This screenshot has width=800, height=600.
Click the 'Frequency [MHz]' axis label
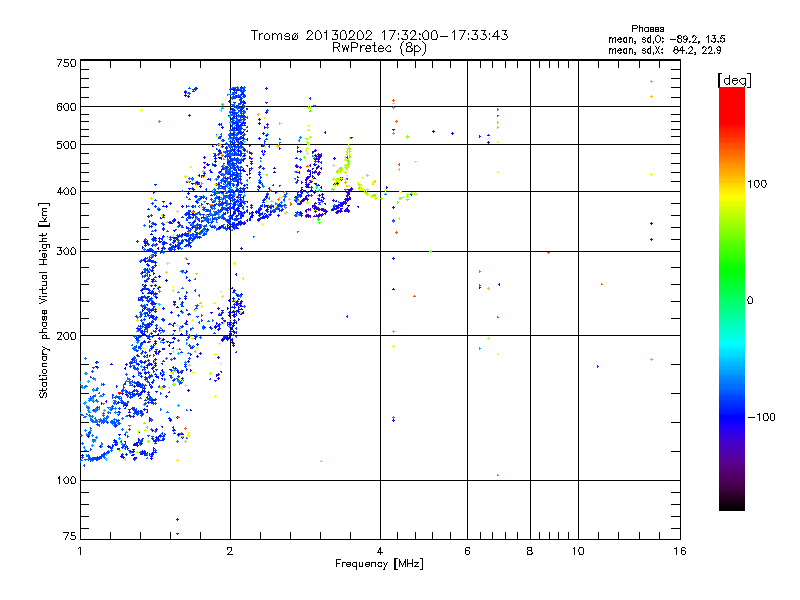379,564
